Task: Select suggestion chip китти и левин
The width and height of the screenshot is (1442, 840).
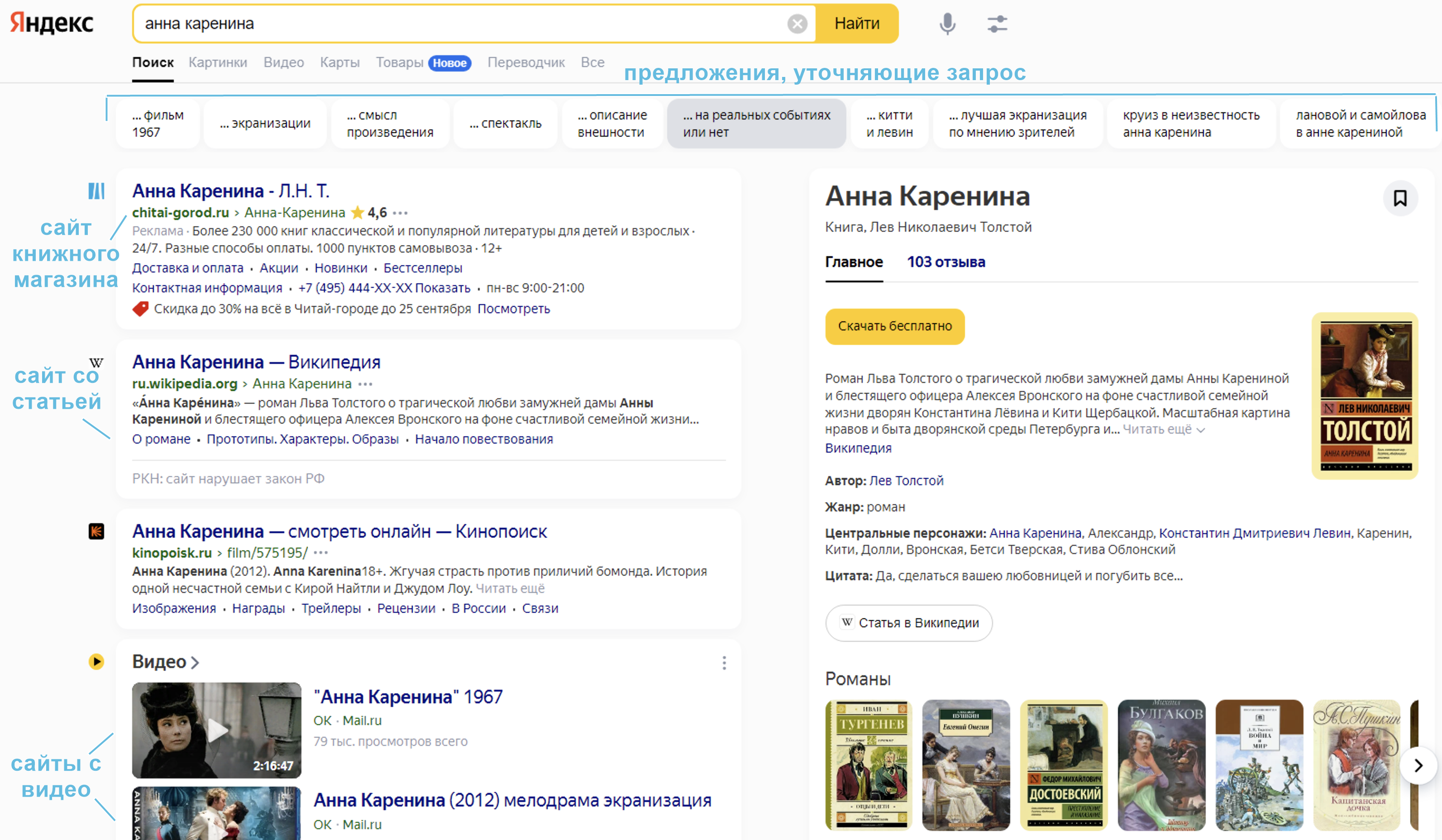Action: pos(889,124)
